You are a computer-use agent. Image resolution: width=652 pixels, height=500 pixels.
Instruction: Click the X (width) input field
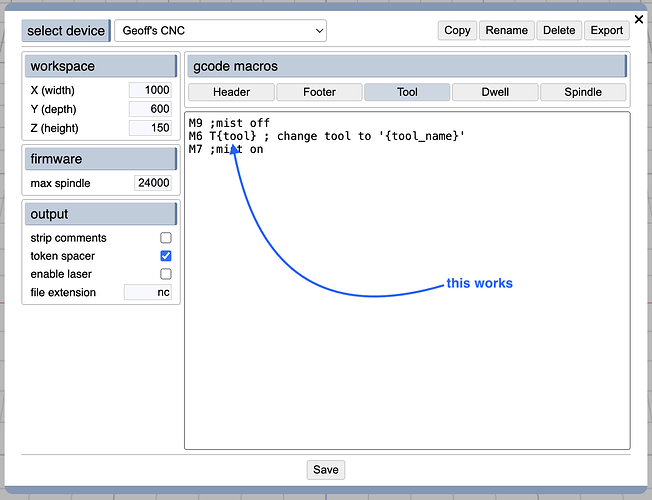coord(151,90)
